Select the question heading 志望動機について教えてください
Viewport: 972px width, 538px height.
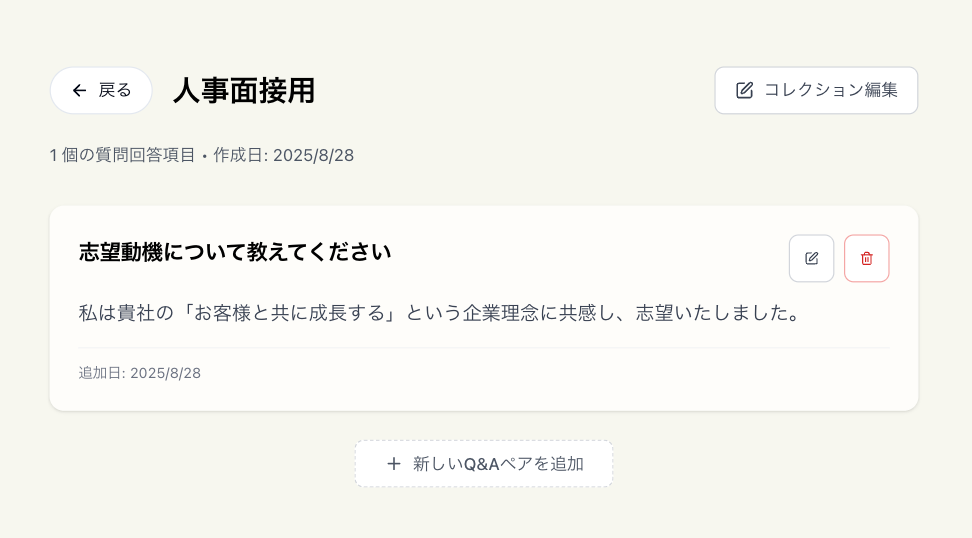[235, 252]
